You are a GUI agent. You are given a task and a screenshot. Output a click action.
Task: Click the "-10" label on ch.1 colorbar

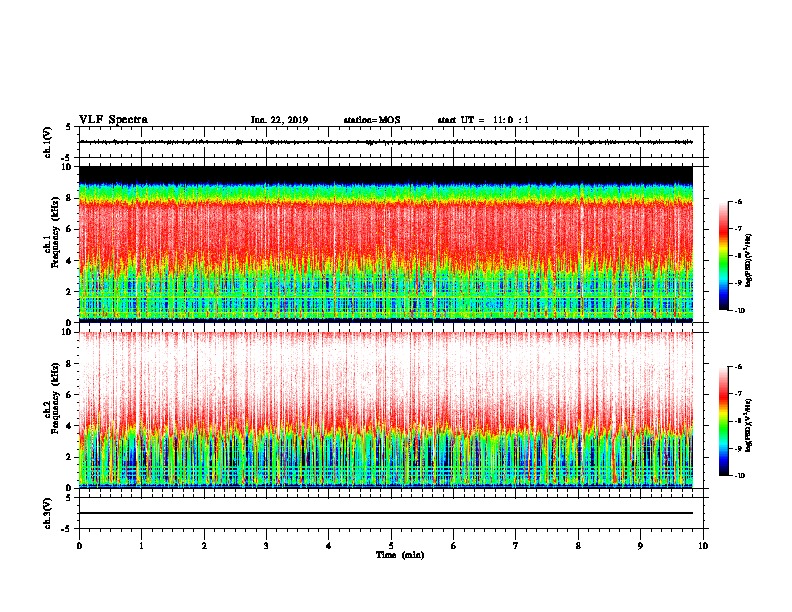739,311
